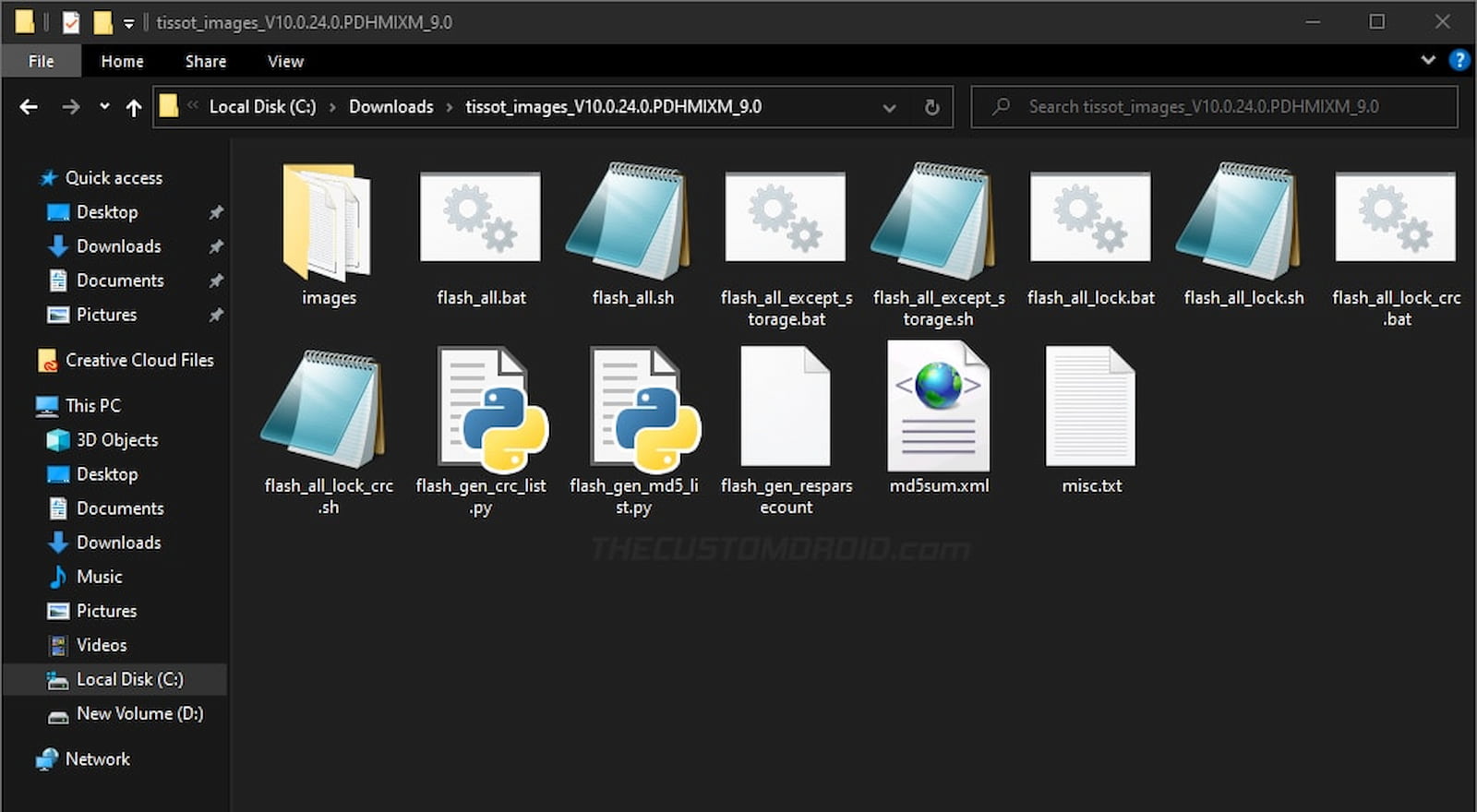Screen dimensions: 1477x812
Task: Switch to the View tab
Action: 285,61
